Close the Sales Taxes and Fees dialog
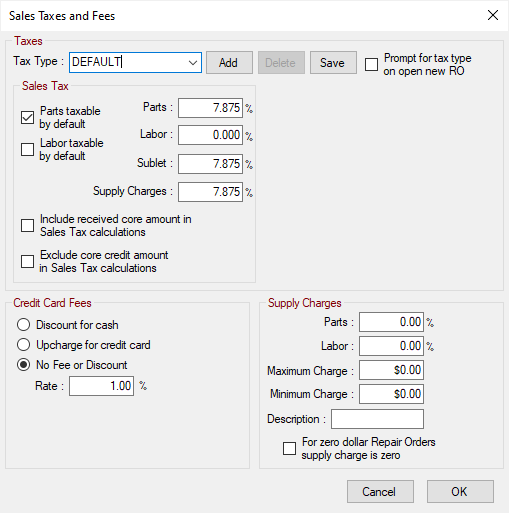Image resolution: width=509 pixels, height=513 pixels. 493,15
